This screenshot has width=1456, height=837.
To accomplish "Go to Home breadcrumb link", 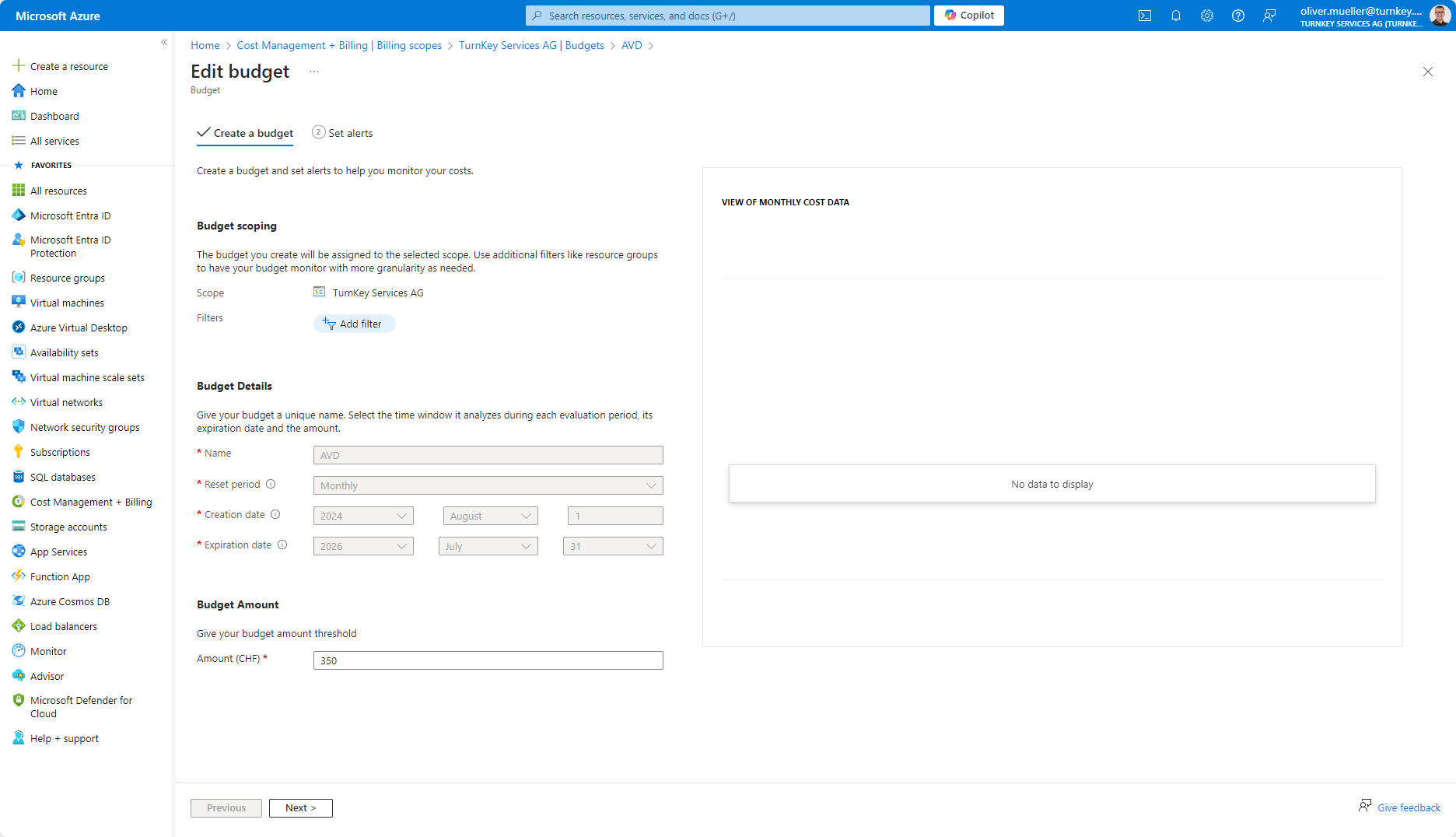I will (205, 45).
